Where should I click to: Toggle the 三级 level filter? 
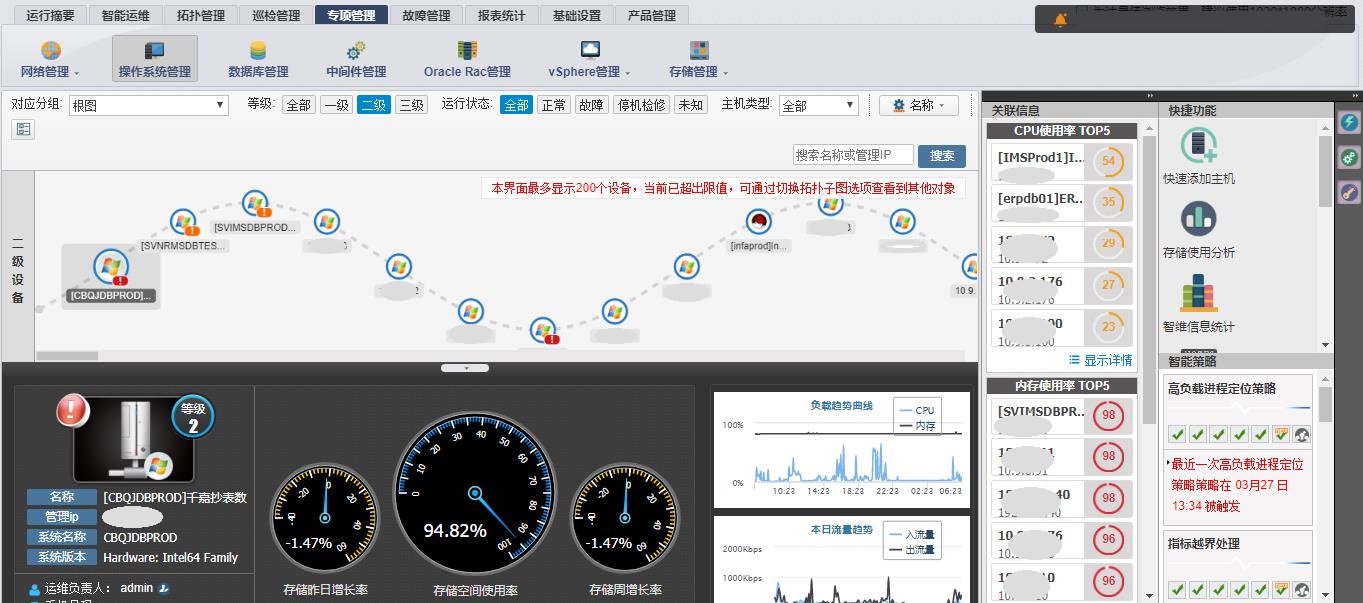[410, 104]
